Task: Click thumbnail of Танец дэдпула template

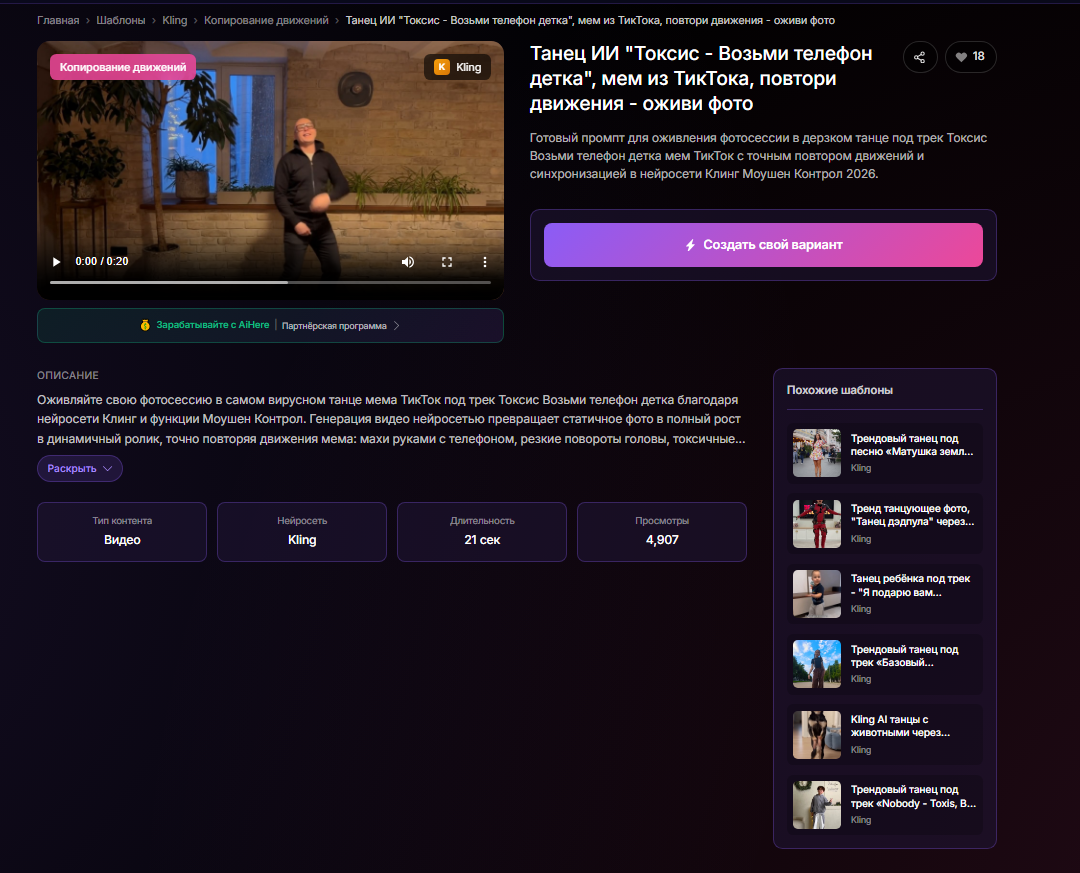Action: point(817,524)
